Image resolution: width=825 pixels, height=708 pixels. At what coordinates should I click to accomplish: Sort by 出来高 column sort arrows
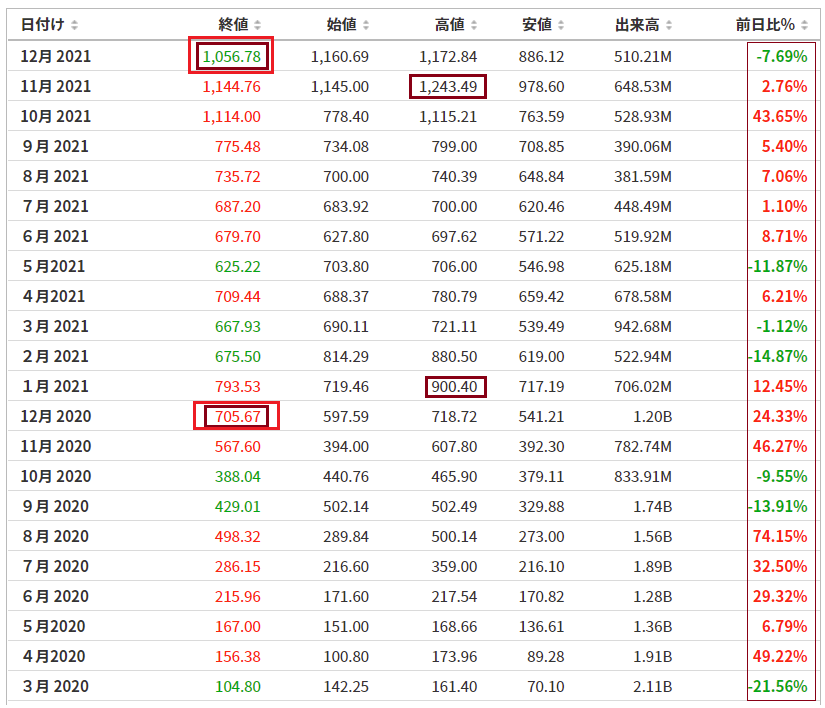tap(669, 25)
